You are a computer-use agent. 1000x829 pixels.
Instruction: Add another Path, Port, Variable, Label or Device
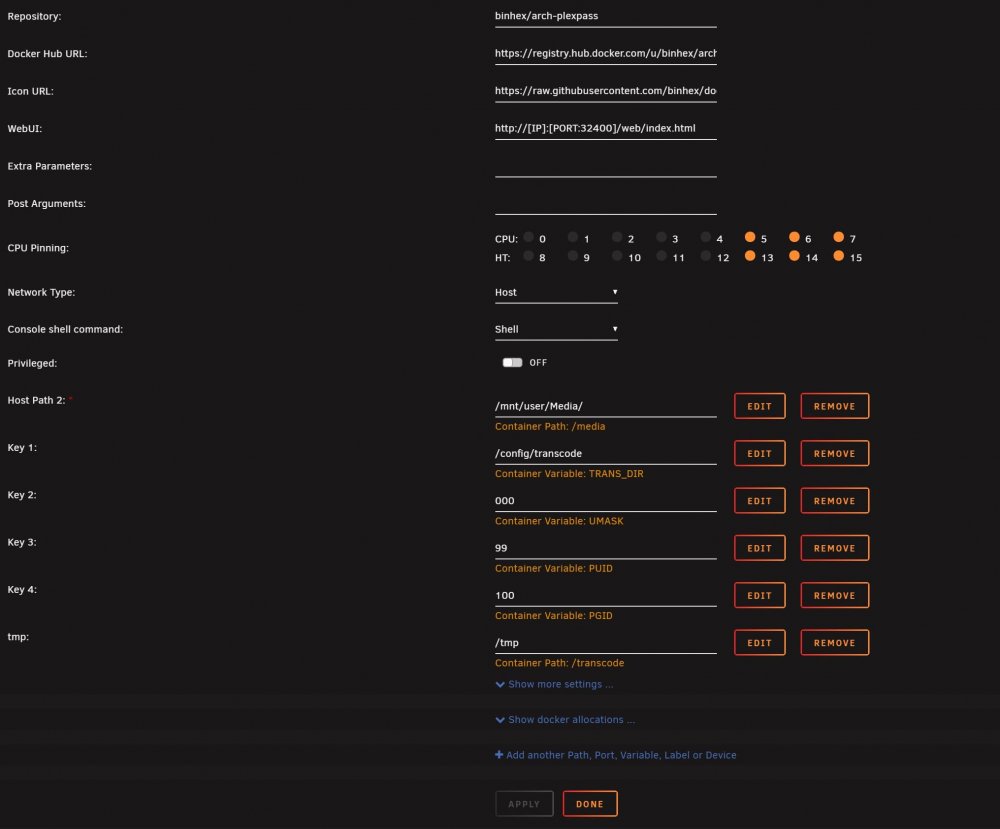(x=615, y=755)
